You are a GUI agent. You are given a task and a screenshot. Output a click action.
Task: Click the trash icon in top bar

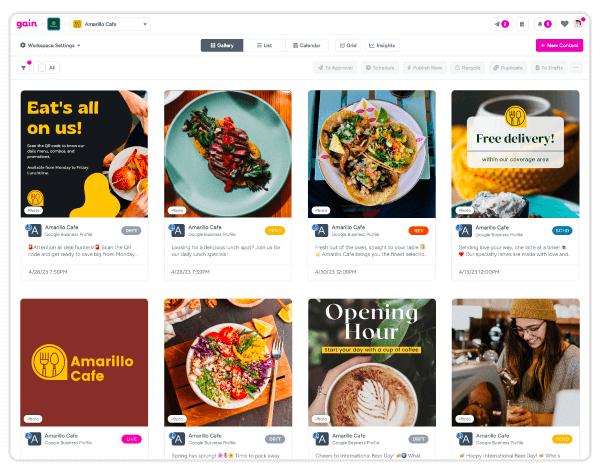pos(522,24)
